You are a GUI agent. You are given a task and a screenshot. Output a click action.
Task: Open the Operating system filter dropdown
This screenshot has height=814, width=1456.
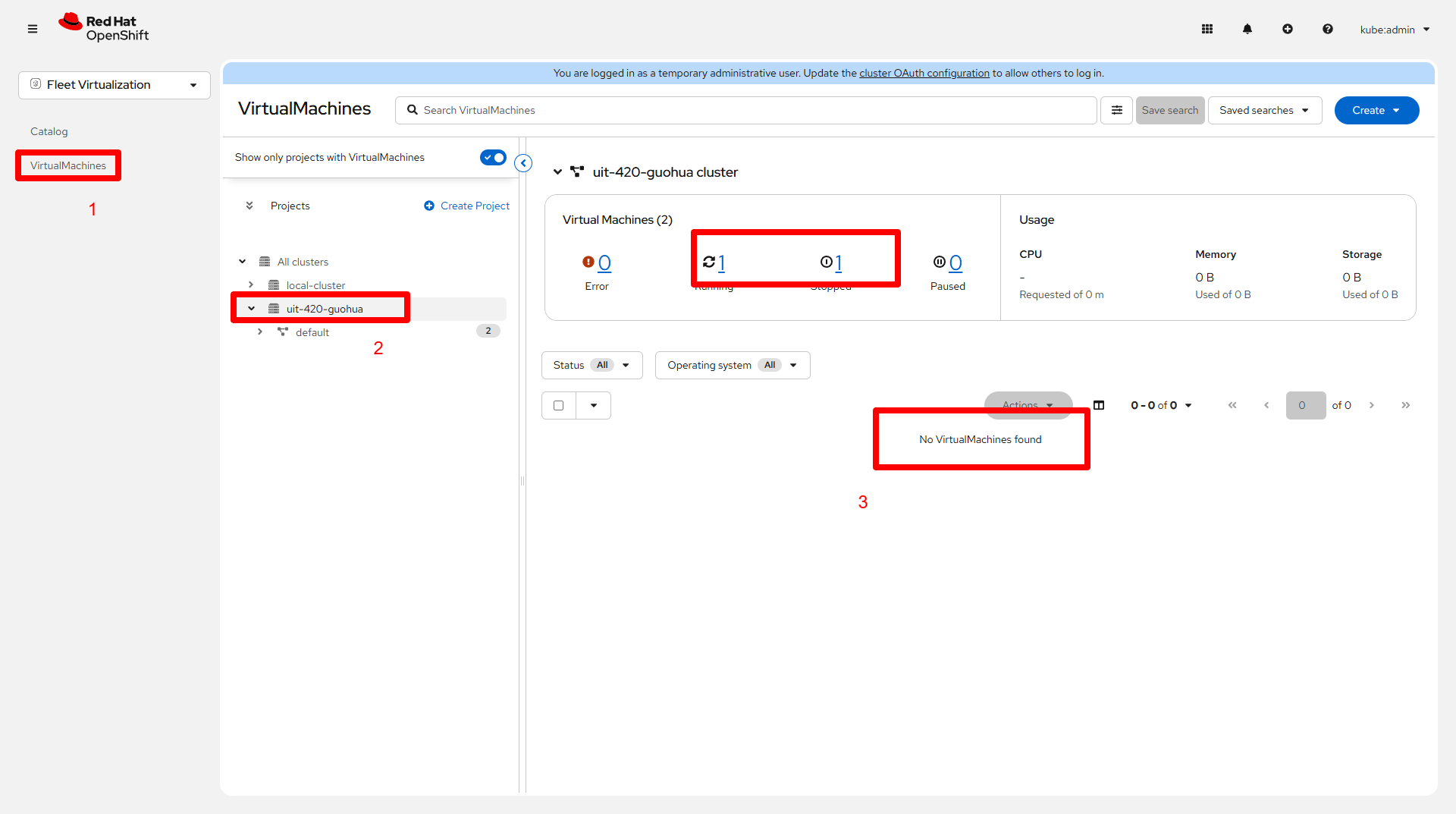click(733, 365)
